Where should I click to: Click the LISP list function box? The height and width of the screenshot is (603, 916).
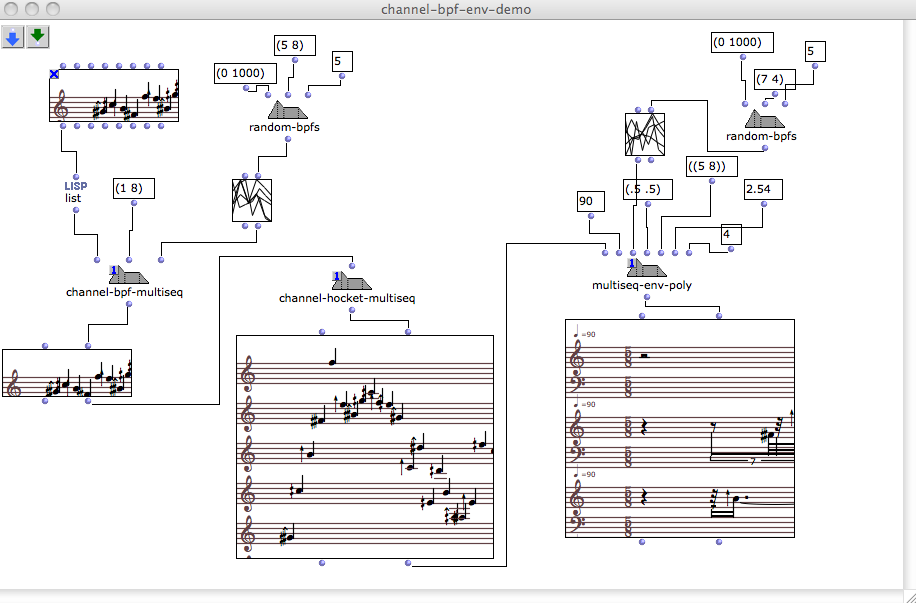pos(75,192)
